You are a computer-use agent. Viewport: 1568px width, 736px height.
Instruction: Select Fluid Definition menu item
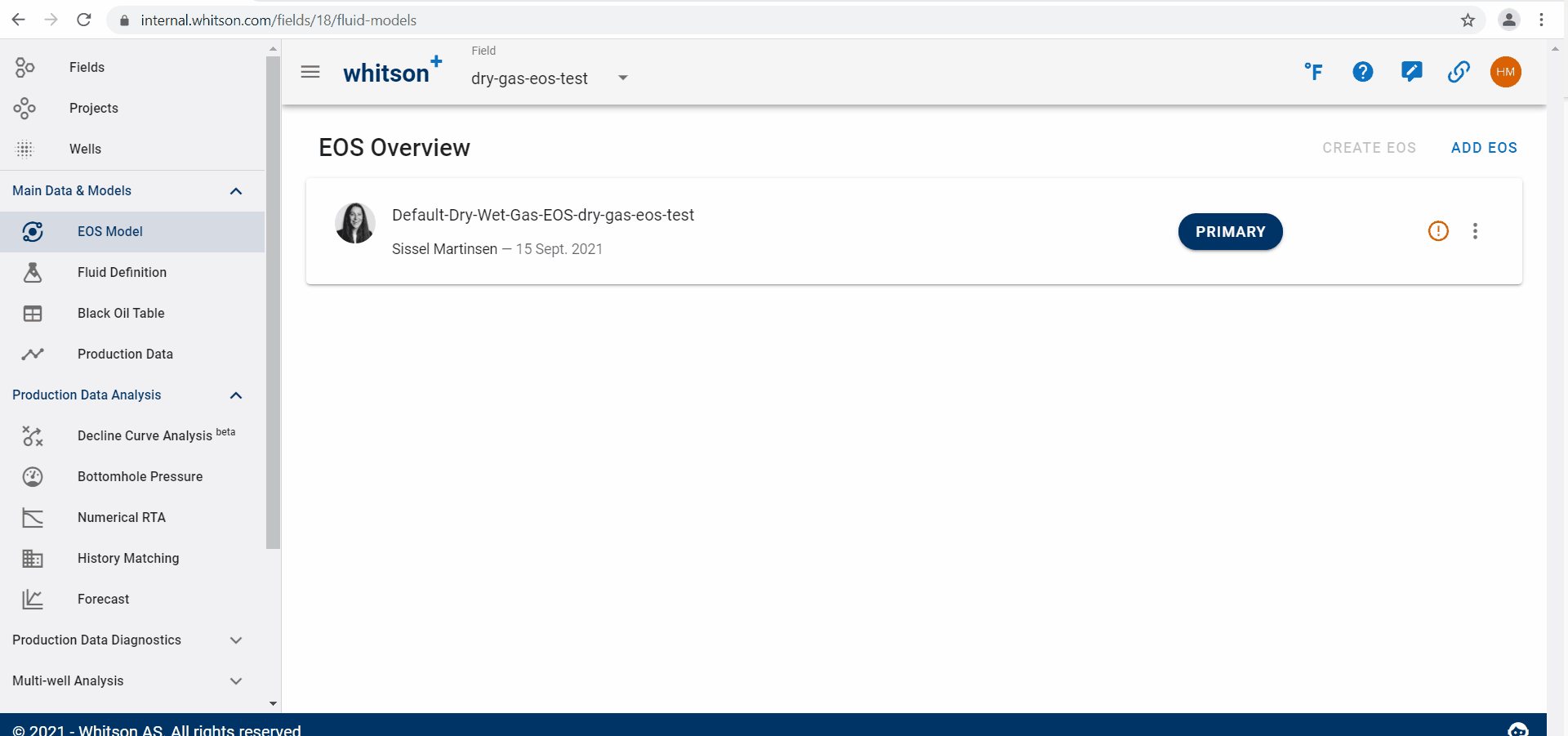coord(132,272)
